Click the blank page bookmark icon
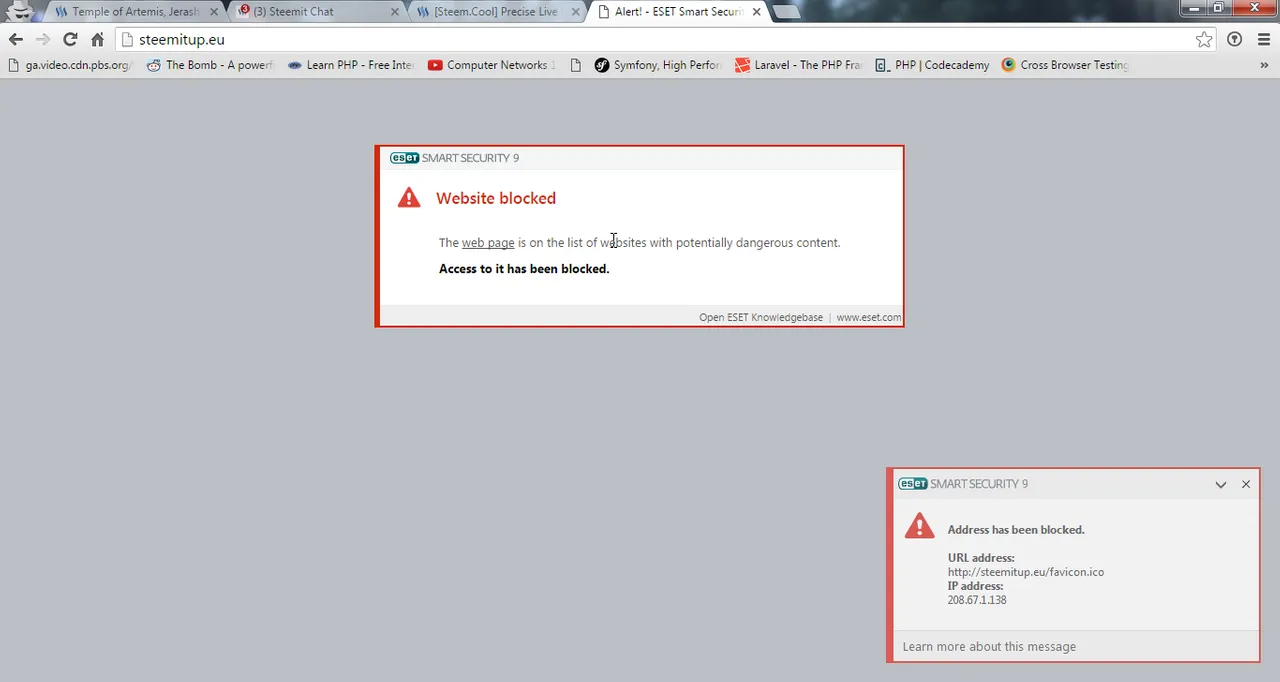 tap(575, 65)
